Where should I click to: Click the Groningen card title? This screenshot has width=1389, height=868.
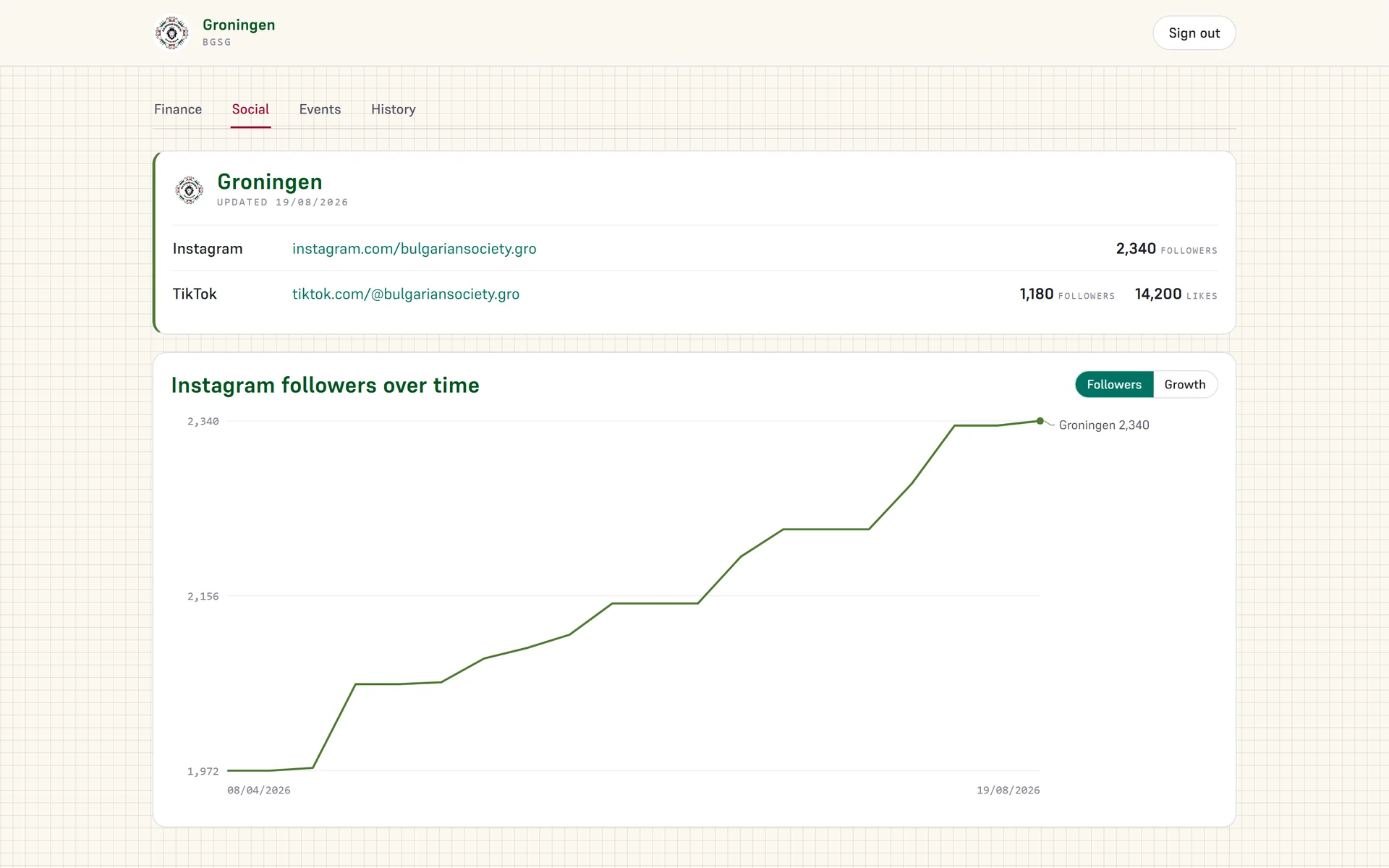pyautogui.click(x=270, y=182)
